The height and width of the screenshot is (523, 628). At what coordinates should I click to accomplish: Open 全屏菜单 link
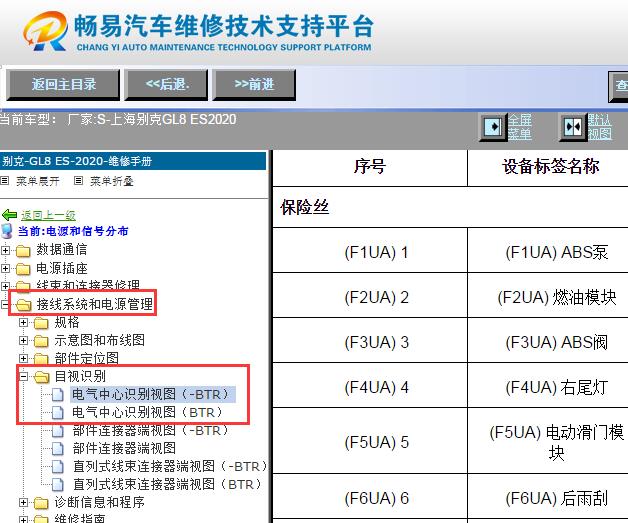pyautogui.click(x=520, y=127)
